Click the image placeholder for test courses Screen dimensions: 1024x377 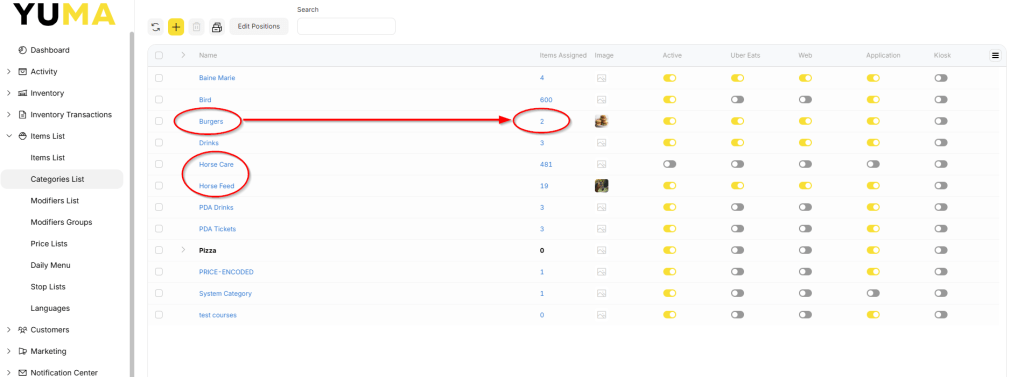(x=601, y=315)
